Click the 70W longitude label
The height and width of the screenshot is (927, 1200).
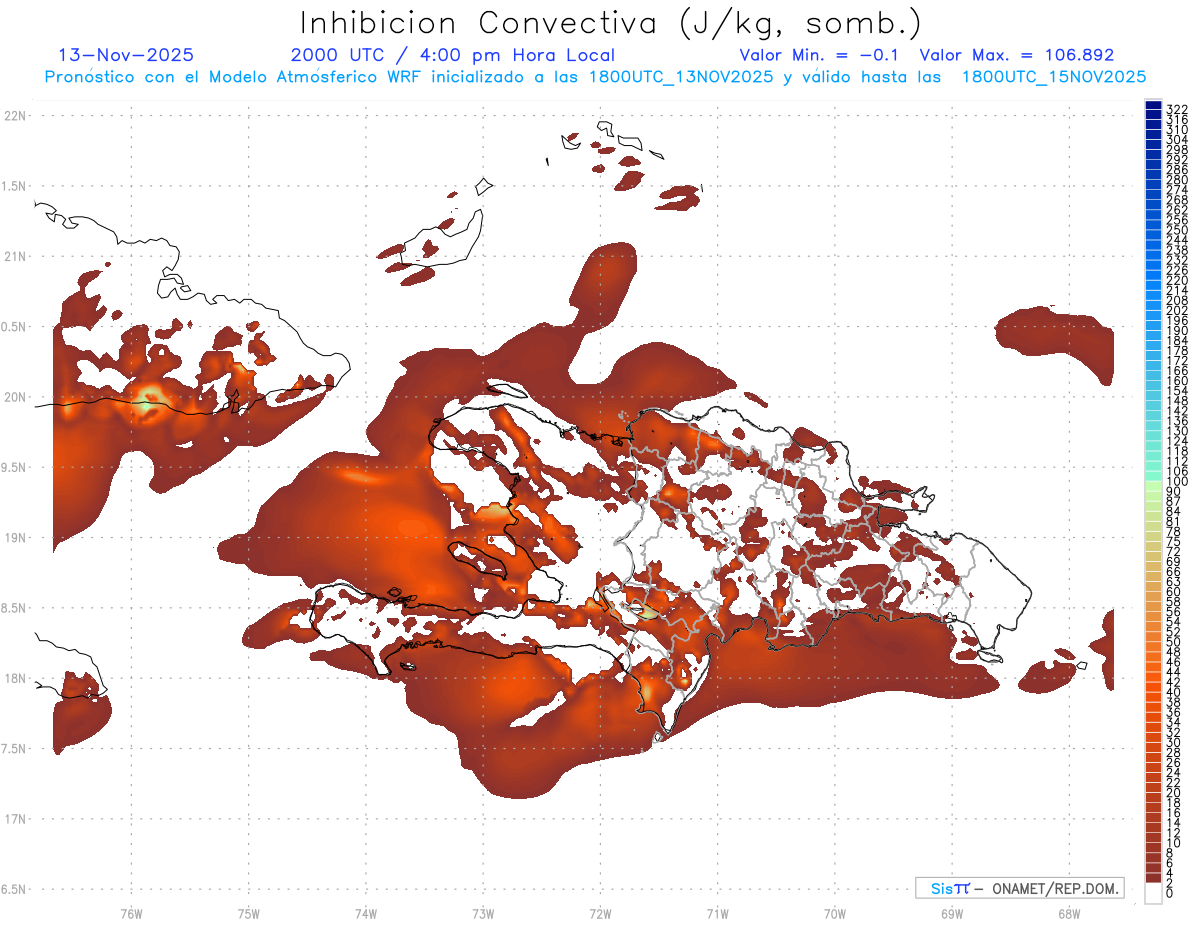pyautogui.click(x=835, y=913)
